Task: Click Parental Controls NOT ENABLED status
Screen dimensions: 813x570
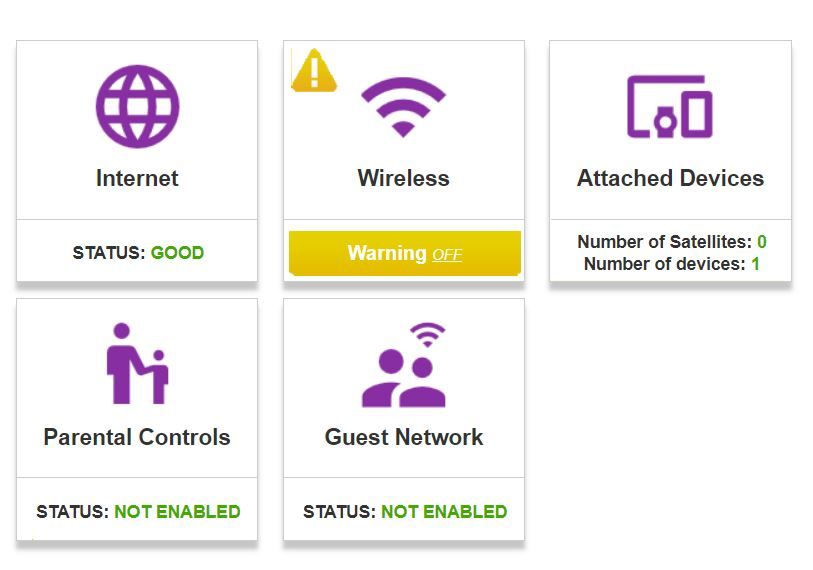Action: click(x=177, y=512)
